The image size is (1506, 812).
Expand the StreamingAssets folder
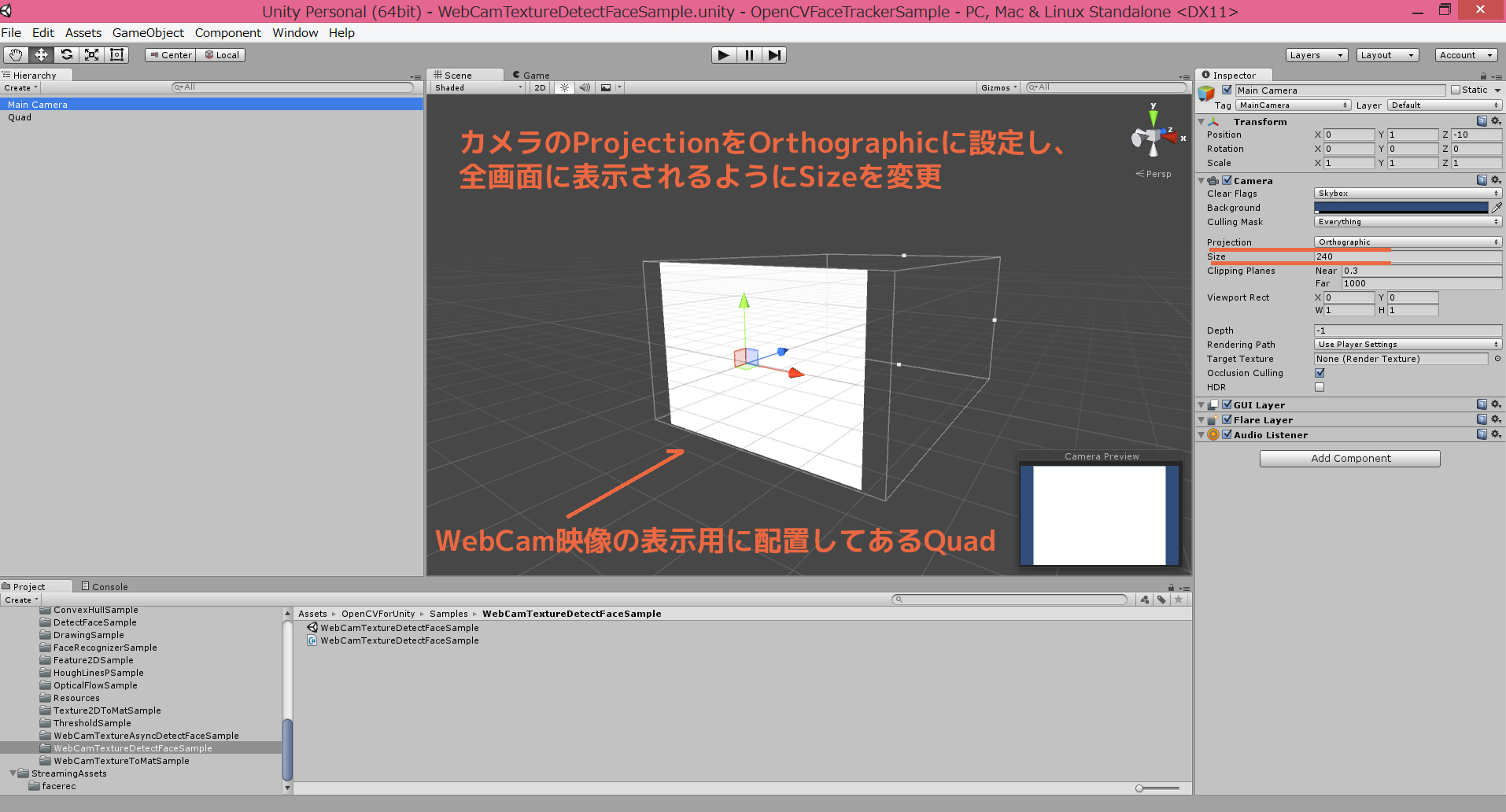(12, 773)
